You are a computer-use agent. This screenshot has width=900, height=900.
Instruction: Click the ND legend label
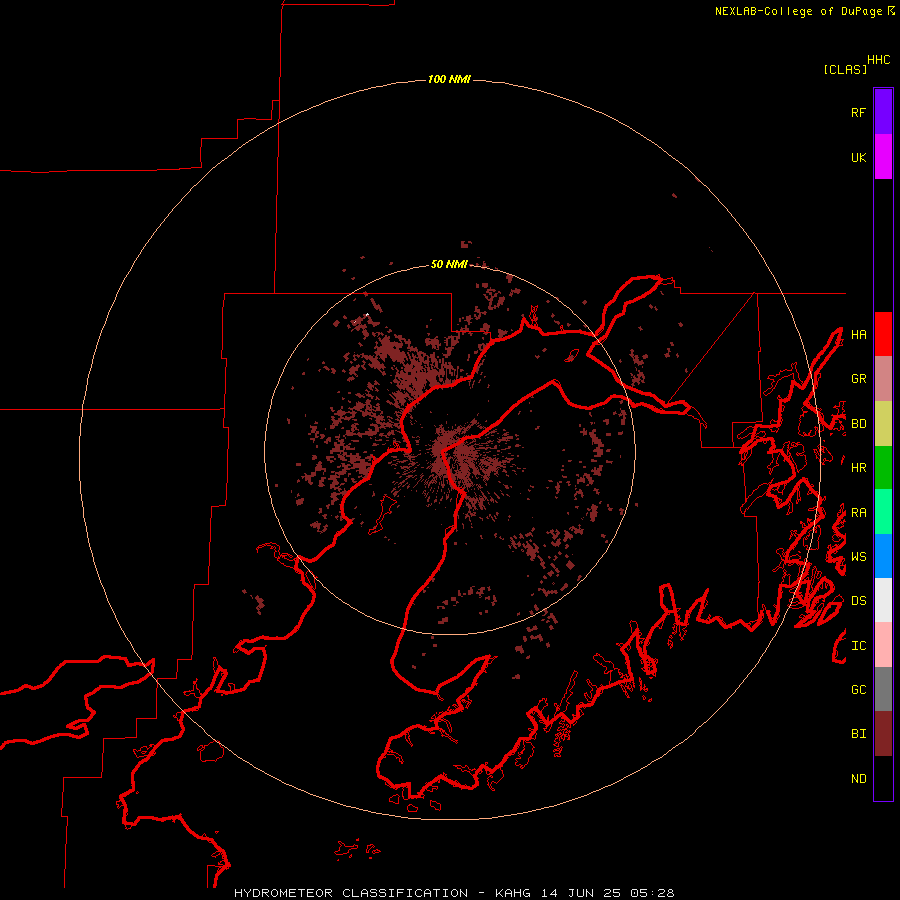858,779
